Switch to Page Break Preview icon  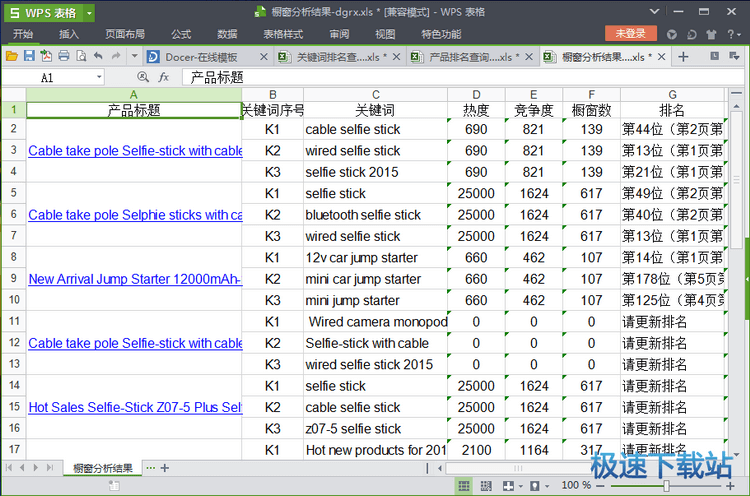point(486,486)
